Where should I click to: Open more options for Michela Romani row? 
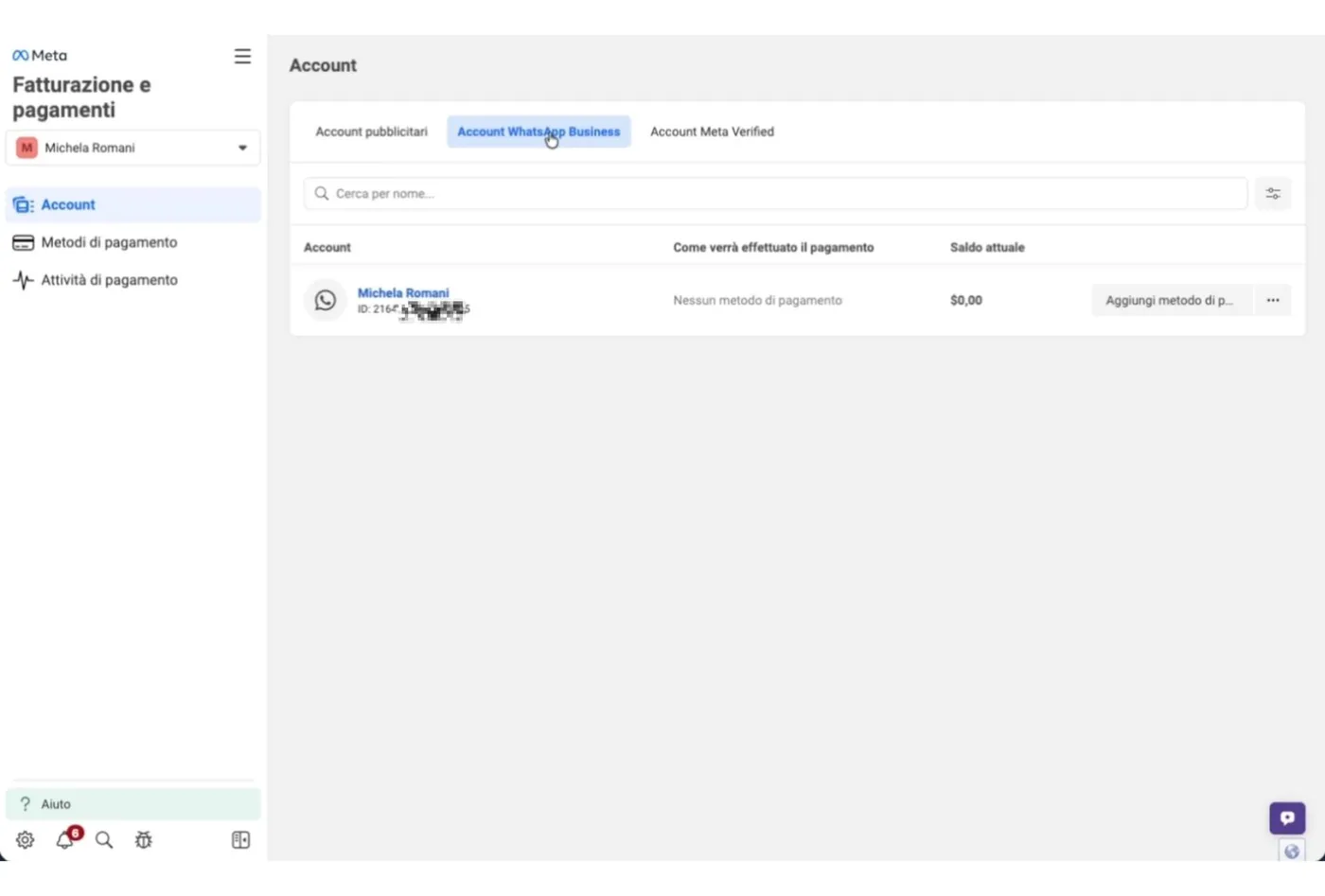[1273, 300]
